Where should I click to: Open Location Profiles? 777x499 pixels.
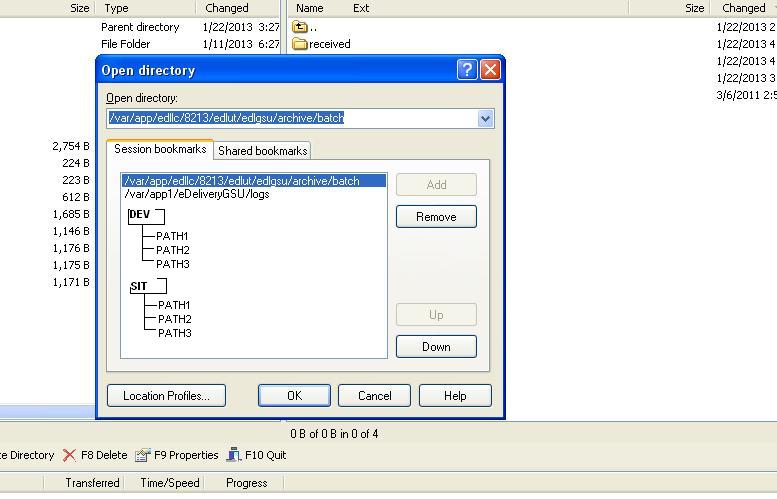(x=166, y=396)
